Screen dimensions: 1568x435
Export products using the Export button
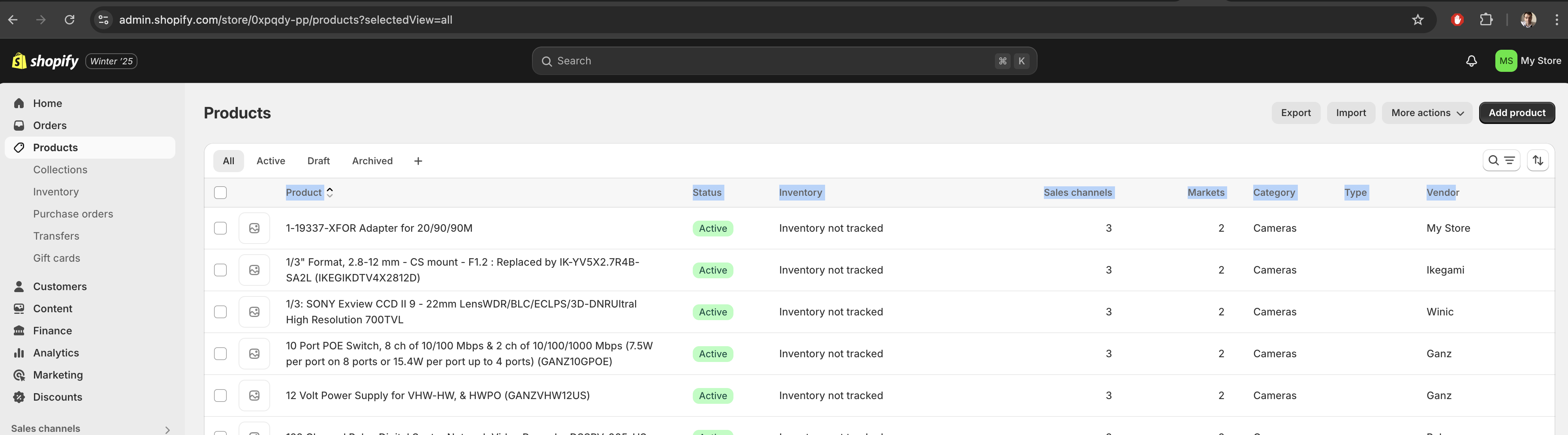1295,112
